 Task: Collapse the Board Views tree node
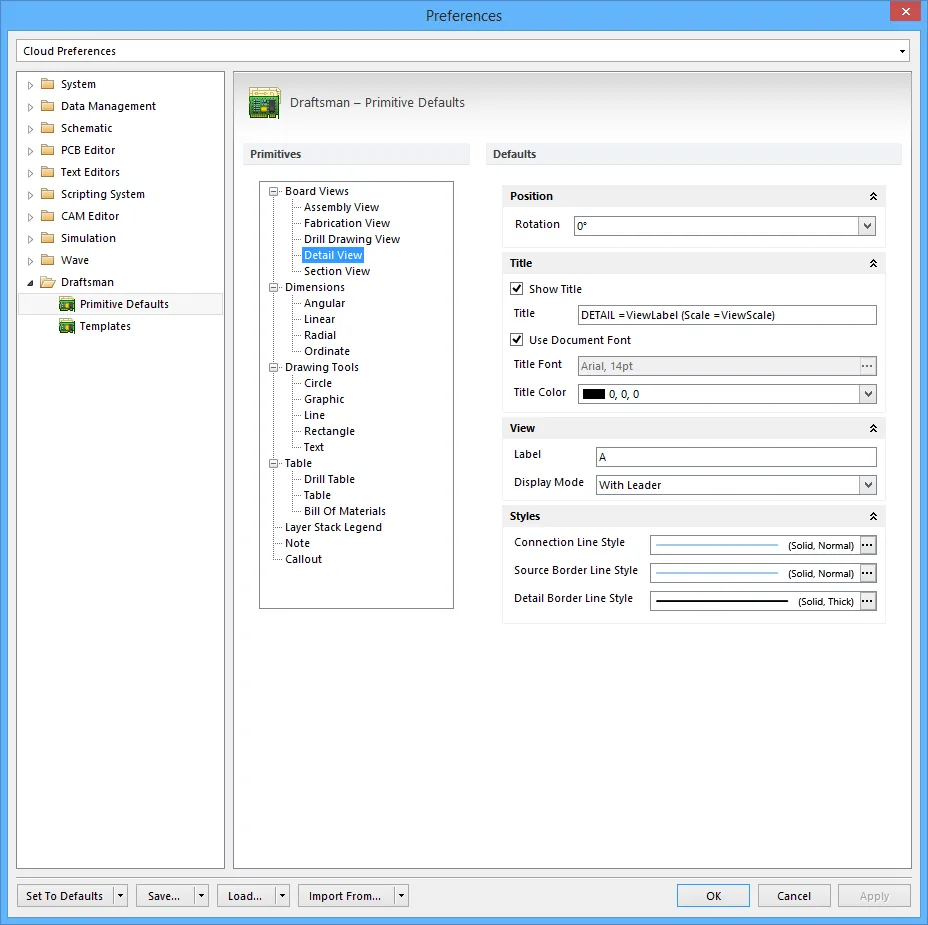pyautogui.click(x=273, y=191)
